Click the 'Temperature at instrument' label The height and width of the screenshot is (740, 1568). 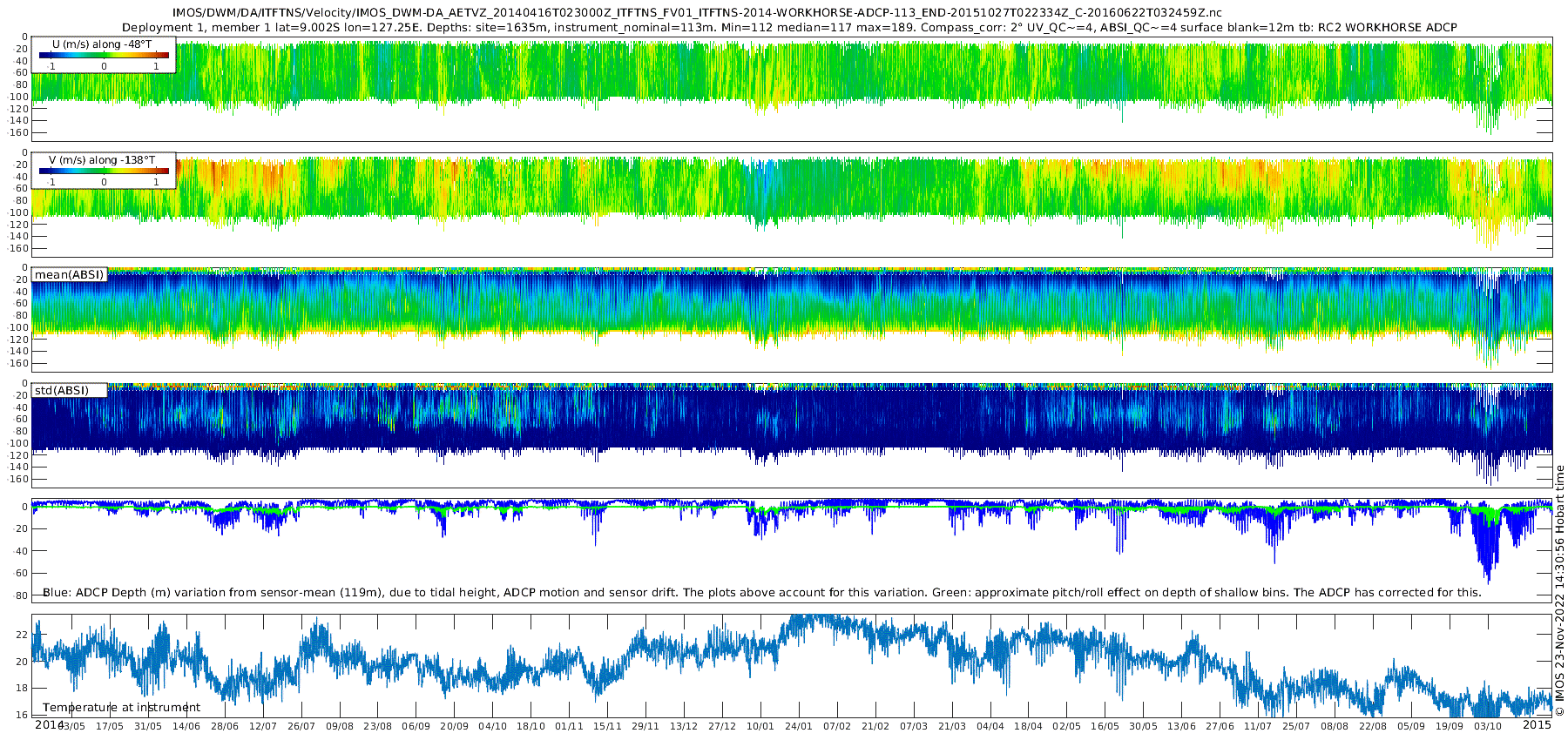point(121,708)
